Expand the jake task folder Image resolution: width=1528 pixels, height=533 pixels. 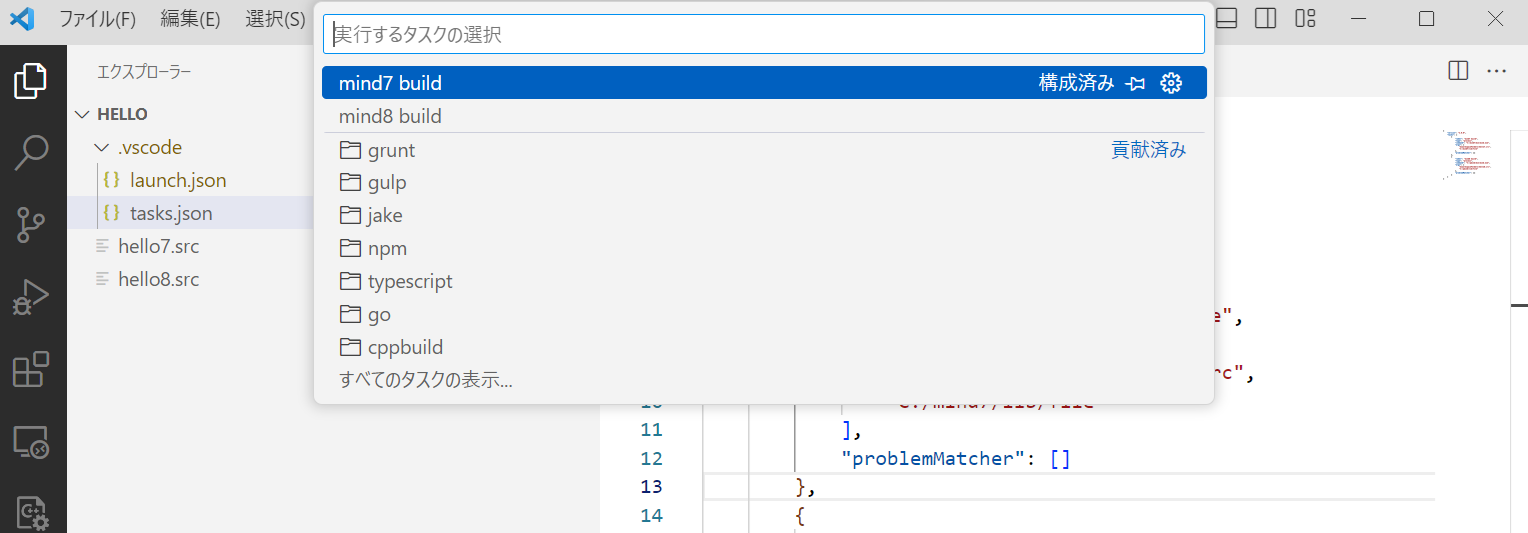tap(764, 216)
